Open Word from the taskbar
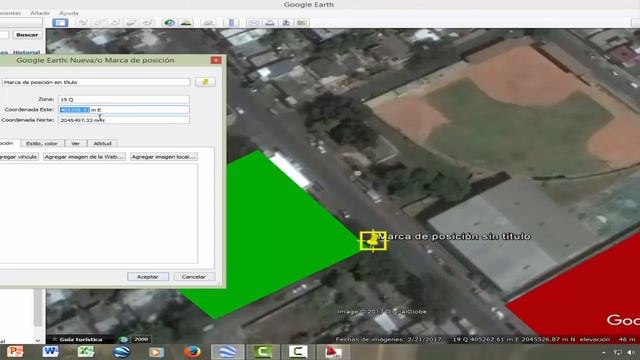 [50, 352]
